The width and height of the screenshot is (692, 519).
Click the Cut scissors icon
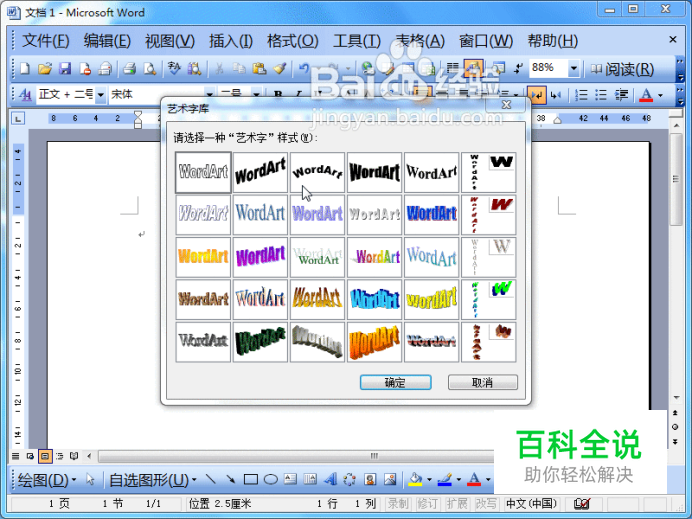pyautogui.click(x=219, y=68)
